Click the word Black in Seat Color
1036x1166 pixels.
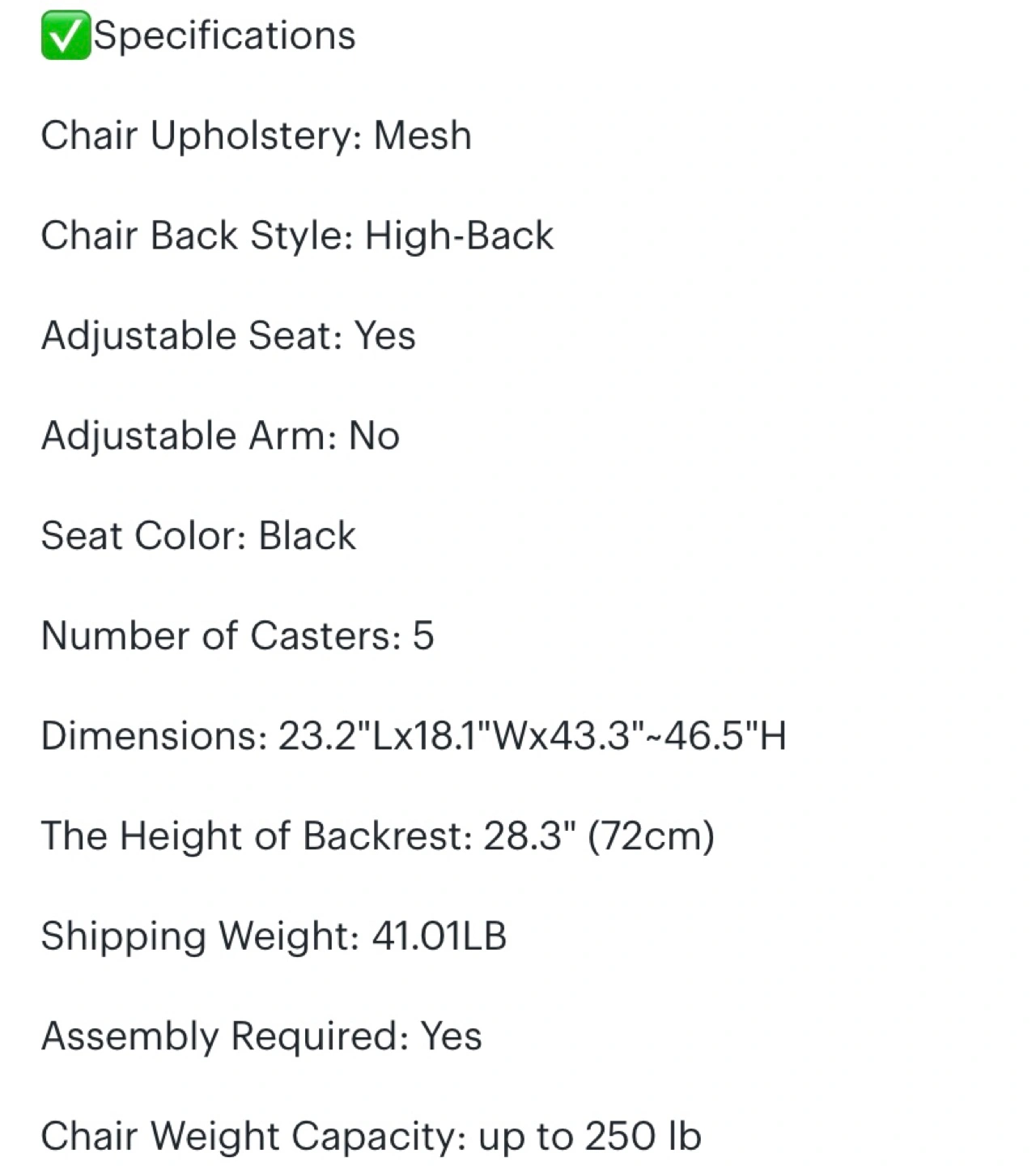point(307,536)
